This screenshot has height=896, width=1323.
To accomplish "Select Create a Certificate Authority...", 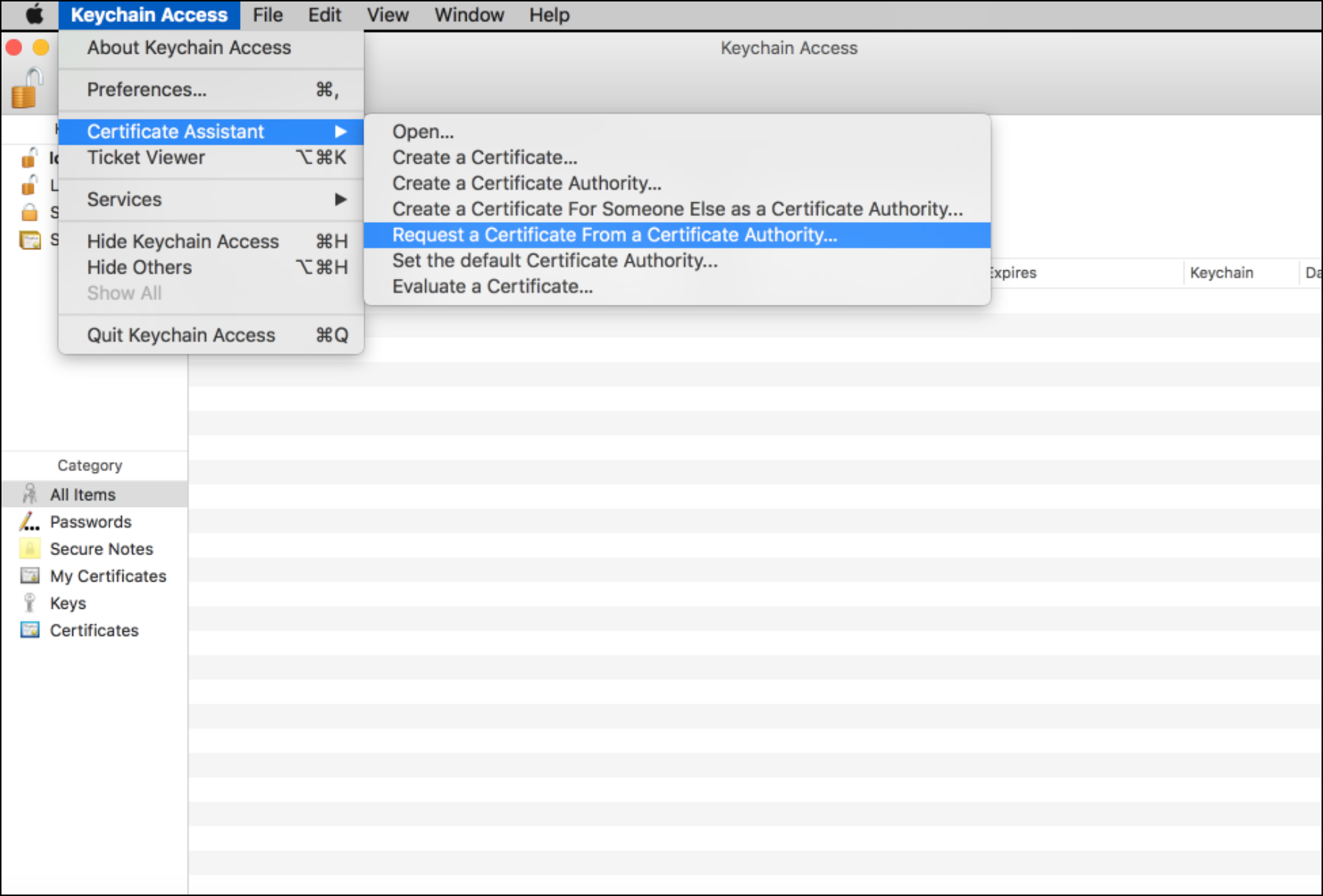I will pyautogui.click(x=677, y=183).
